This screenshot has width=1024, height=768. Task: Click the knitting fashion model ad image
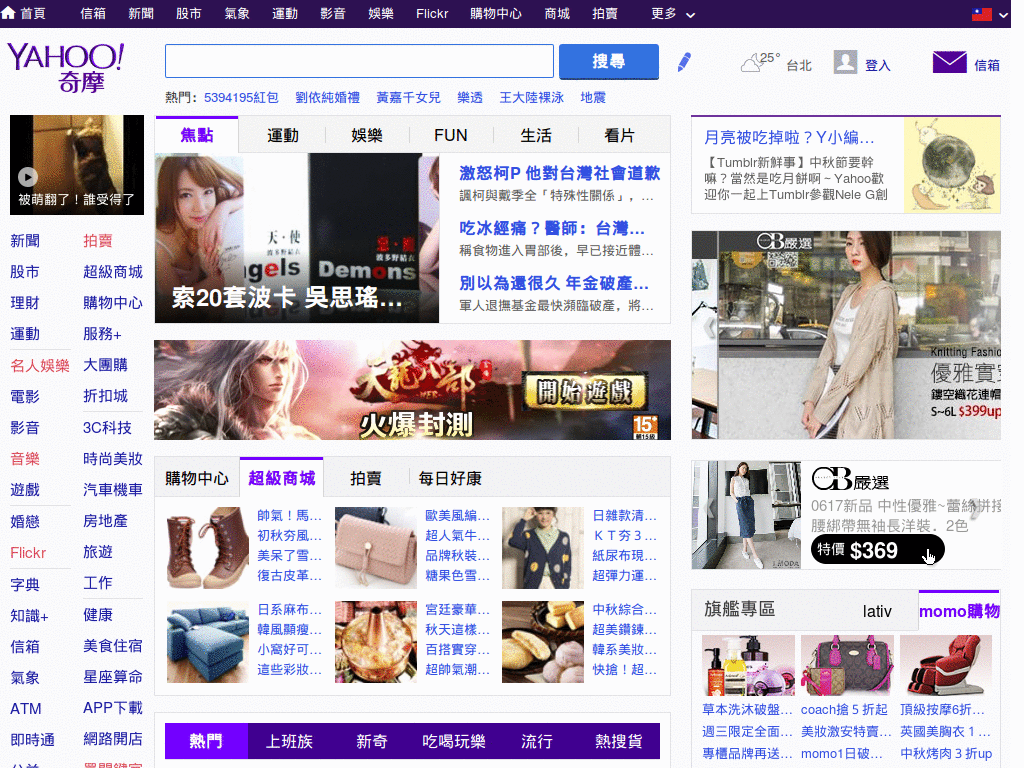[x=846, y=335]
